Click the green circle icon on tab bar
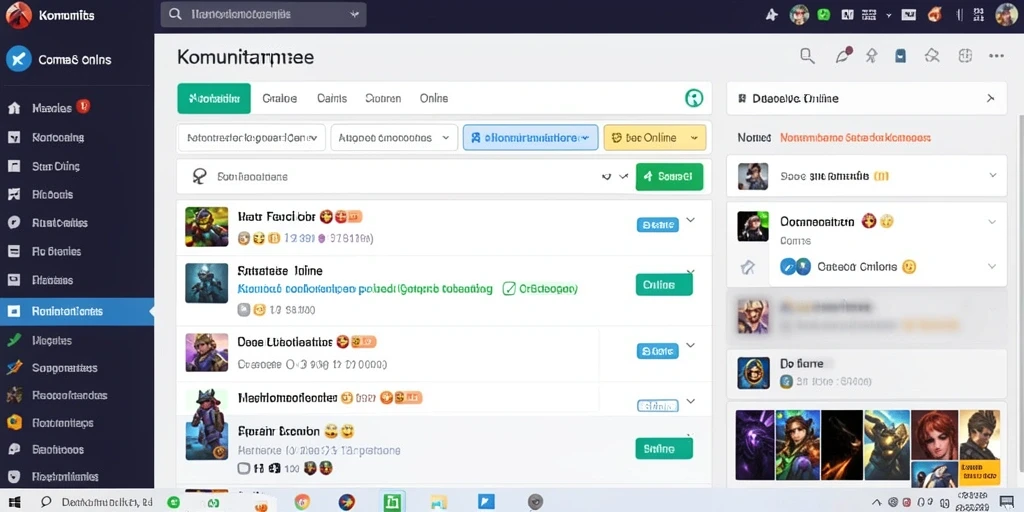 [x=694, y=99]
